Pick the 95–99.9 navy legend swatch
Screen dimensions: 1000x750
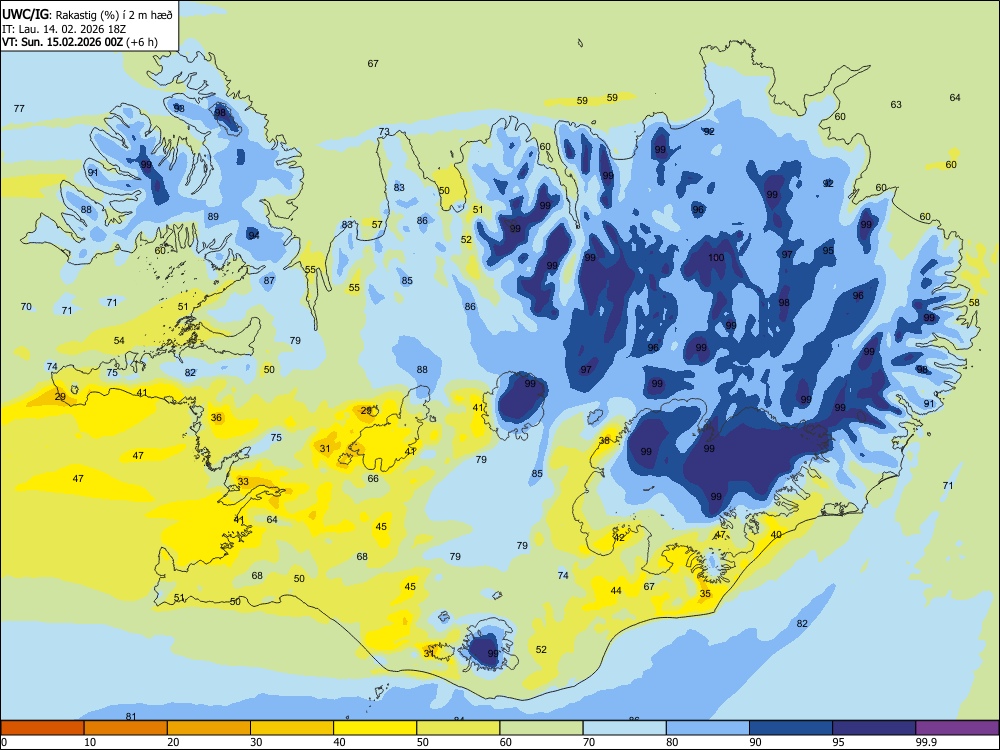874,728
